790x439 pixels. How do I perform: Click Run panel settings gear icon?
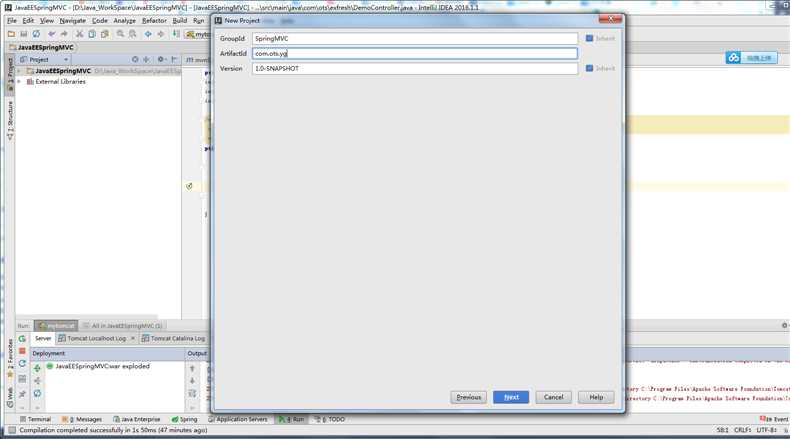click(x=784, y=326)
